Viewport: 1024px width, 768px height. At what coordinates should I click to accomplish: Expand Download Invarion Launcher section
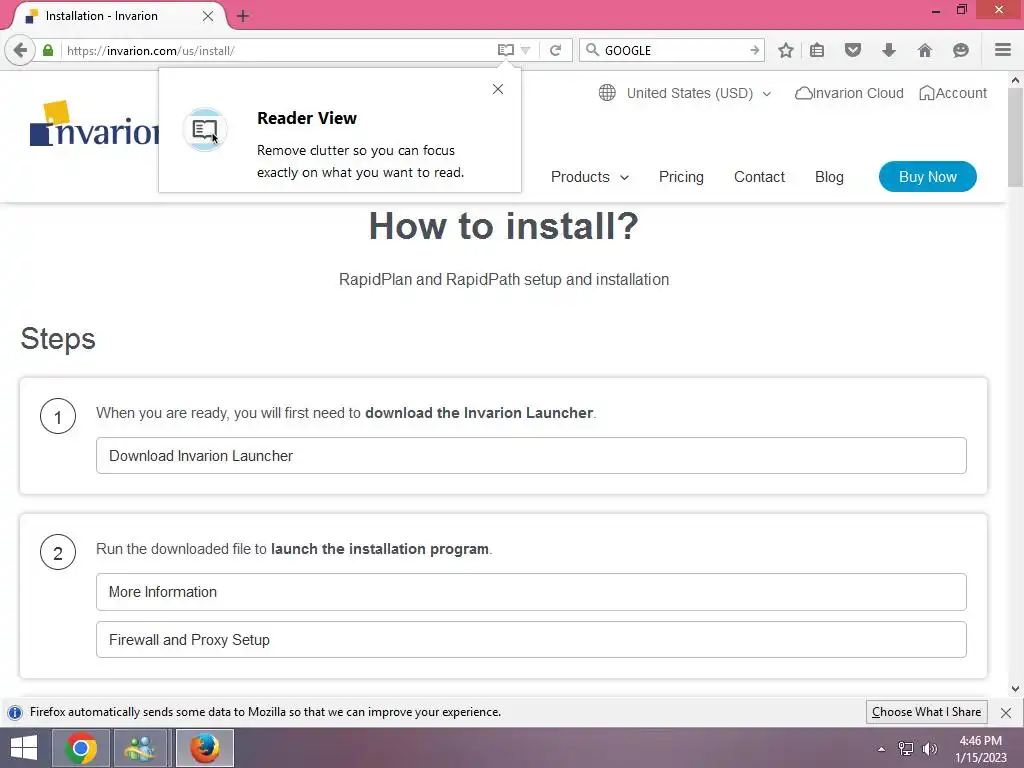pyautogui.click(x=531, y=456)
